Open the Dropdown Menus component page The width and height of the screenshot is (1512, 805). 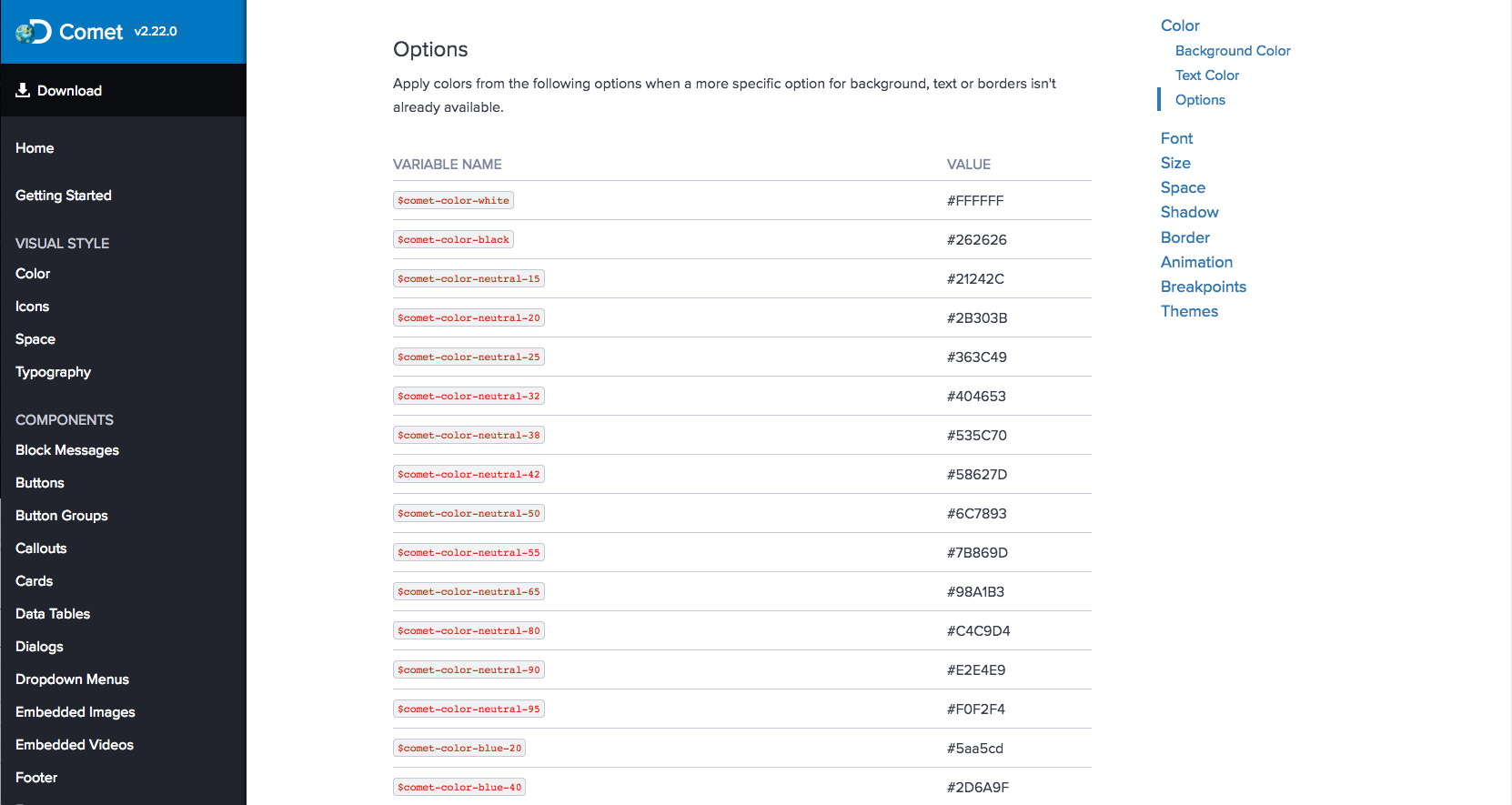coord(72,679)
